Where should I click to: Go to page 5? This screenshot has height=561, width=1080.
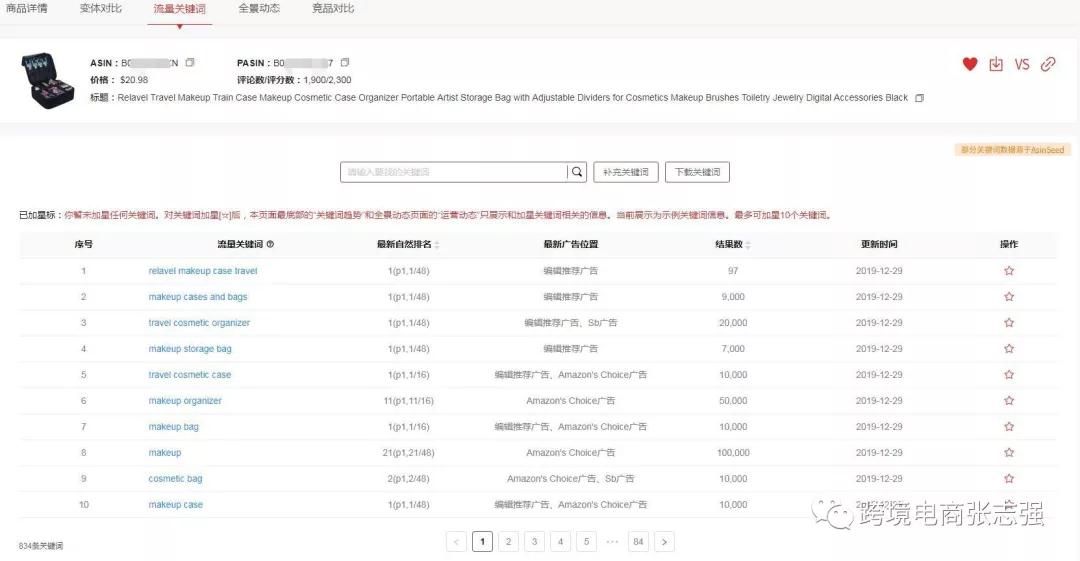pyautogui.click(x=586, y=542)
